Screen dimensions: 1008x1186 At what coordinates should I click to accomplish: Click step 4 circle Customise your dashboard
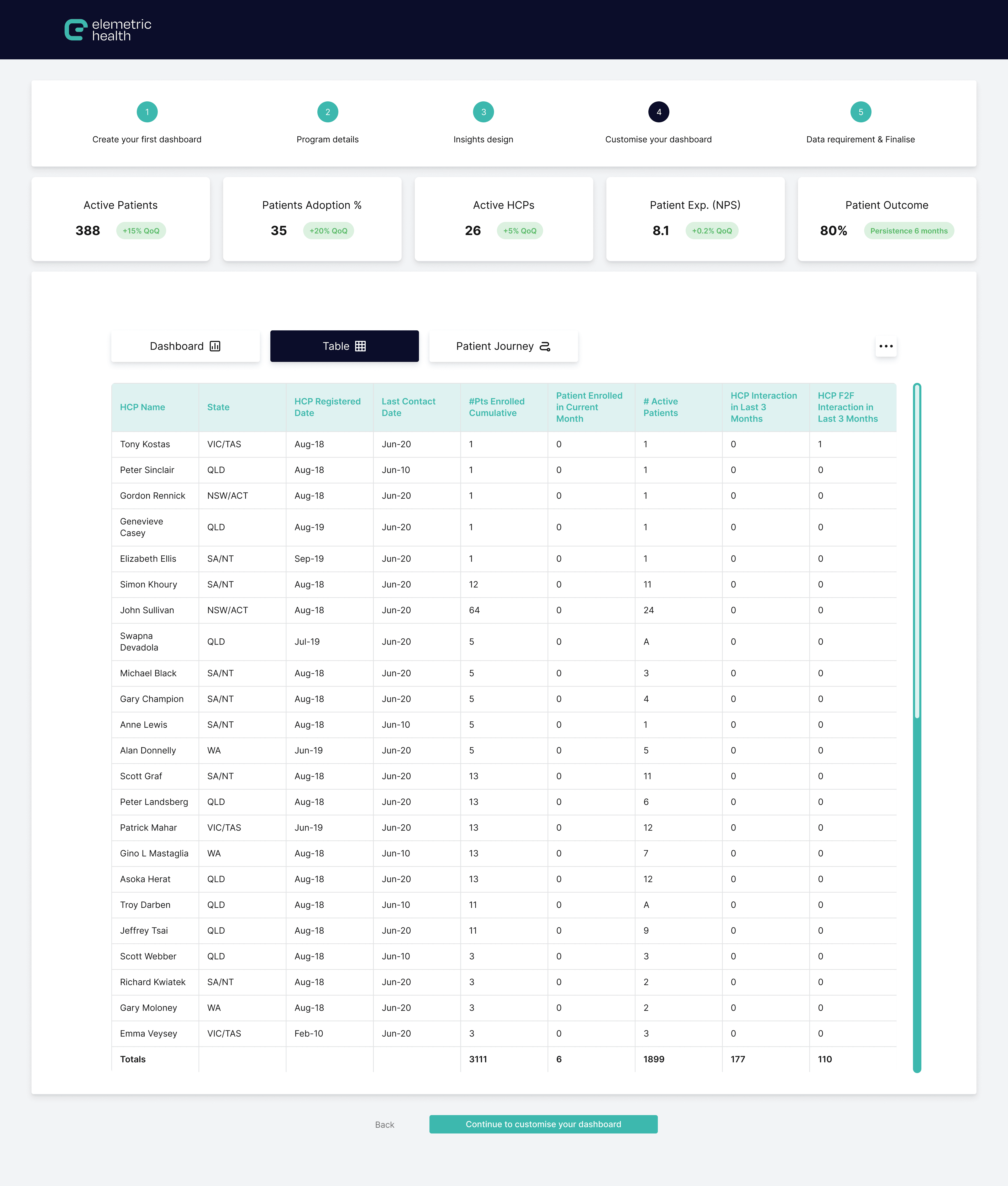(658, 112)
